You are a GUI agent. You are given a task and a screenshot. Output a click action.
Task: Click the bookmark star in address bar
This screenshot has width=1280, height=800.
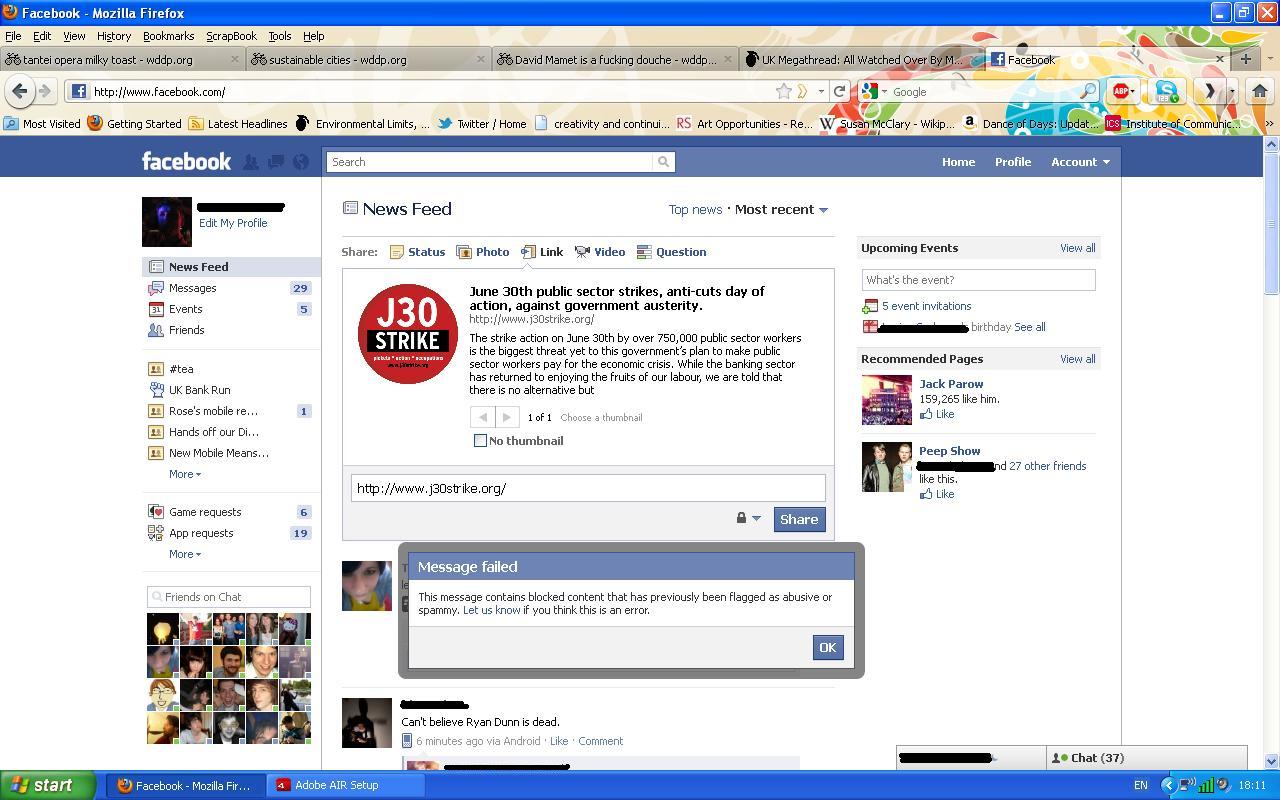point(784,91)
